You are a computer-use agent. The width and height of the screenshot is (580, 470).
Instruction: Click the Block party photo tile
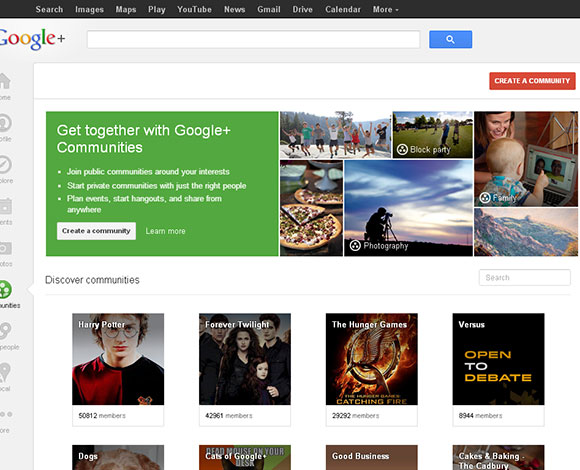432,135
